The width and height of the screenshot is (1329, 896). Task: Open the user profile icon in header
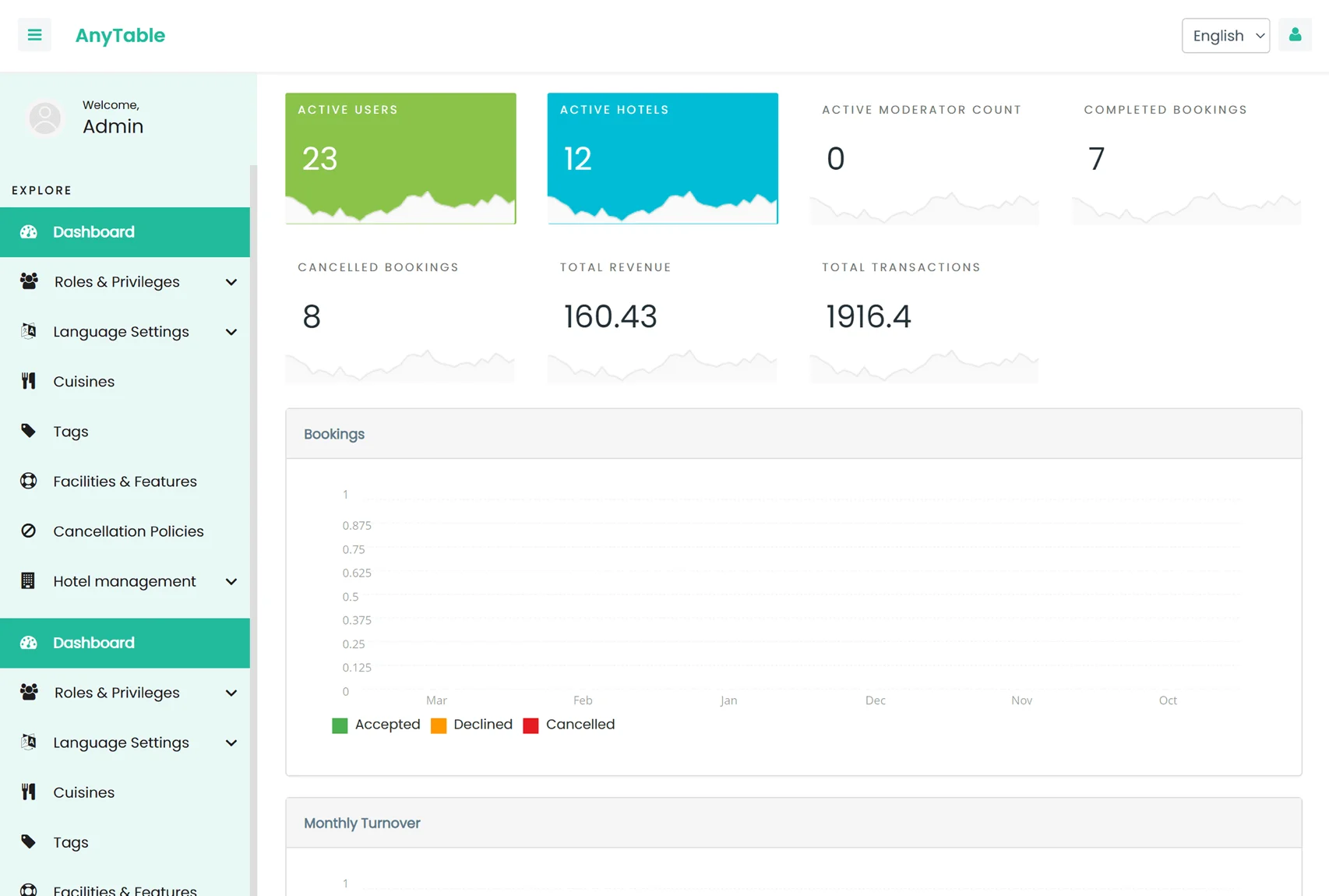(1295, 35)
